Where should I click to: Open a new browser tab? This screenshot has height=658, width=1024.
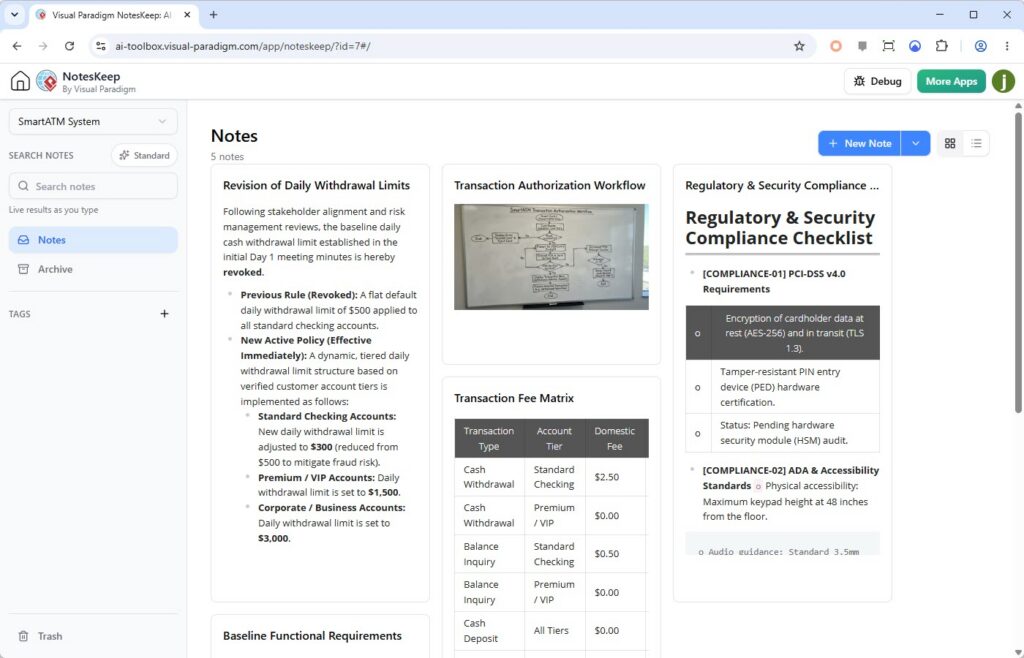point(213,14)
